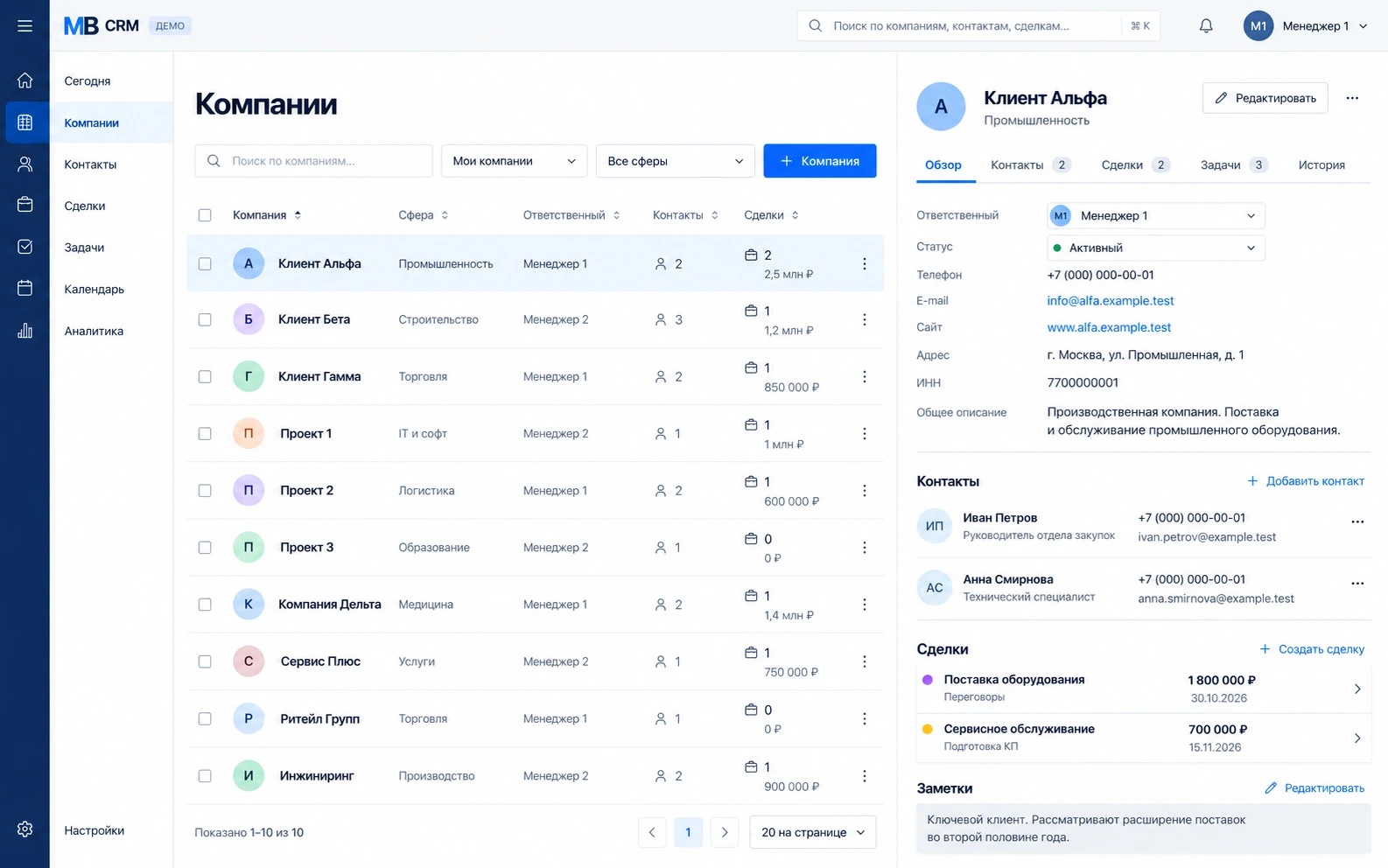Open the Все сферы filter dropdown
The height and width of the screenshot is (868, 1388).
coord(675,161)
